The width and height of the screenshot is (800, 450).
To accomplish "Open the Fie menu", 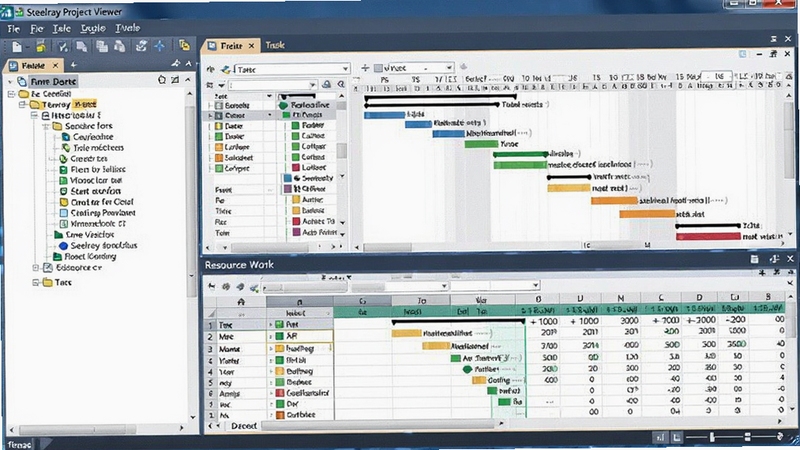I will click(37, 29).
